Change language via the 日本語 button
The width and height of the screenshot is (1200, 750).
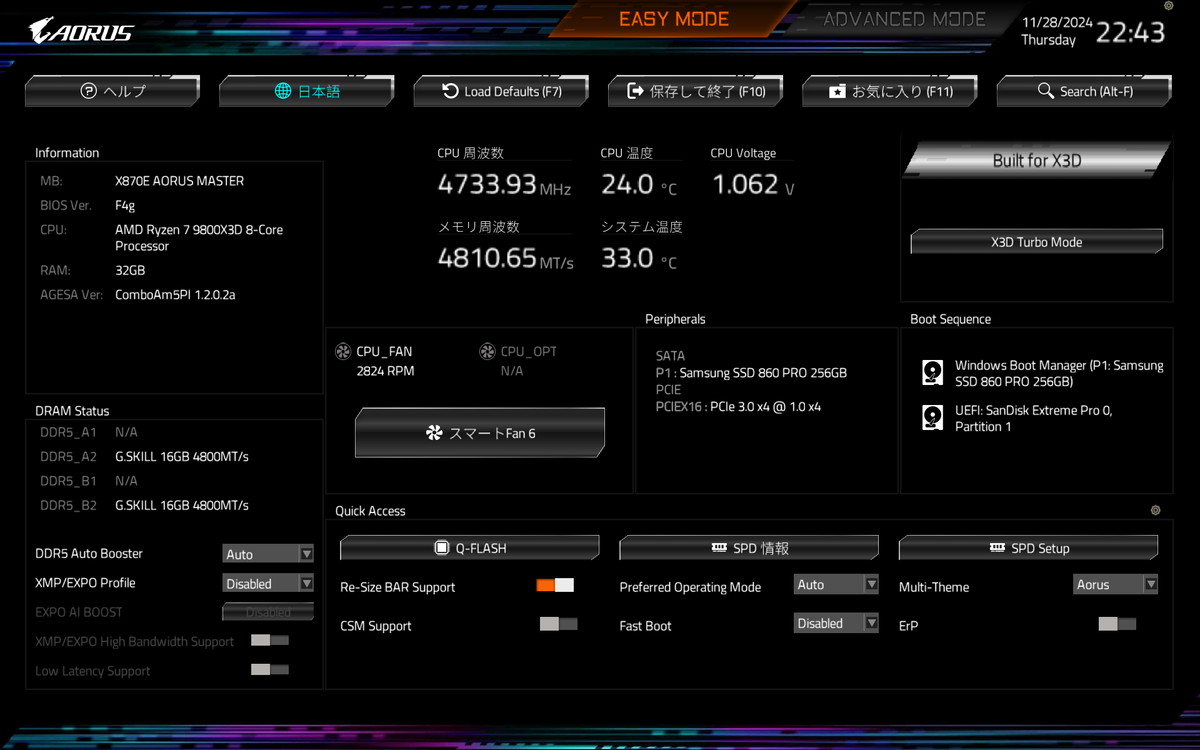coord(306,91)
